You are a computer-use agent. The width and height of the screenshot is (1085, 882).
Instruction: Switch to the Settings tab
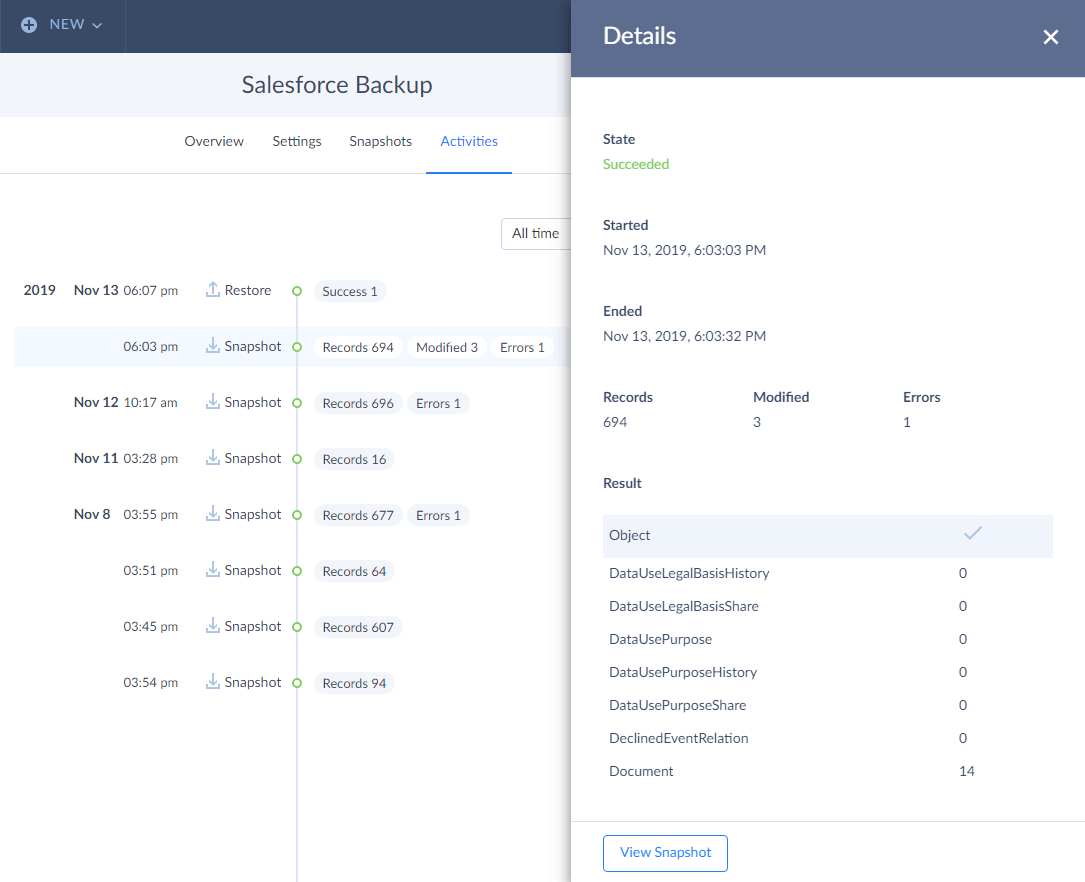pos(297,141)
